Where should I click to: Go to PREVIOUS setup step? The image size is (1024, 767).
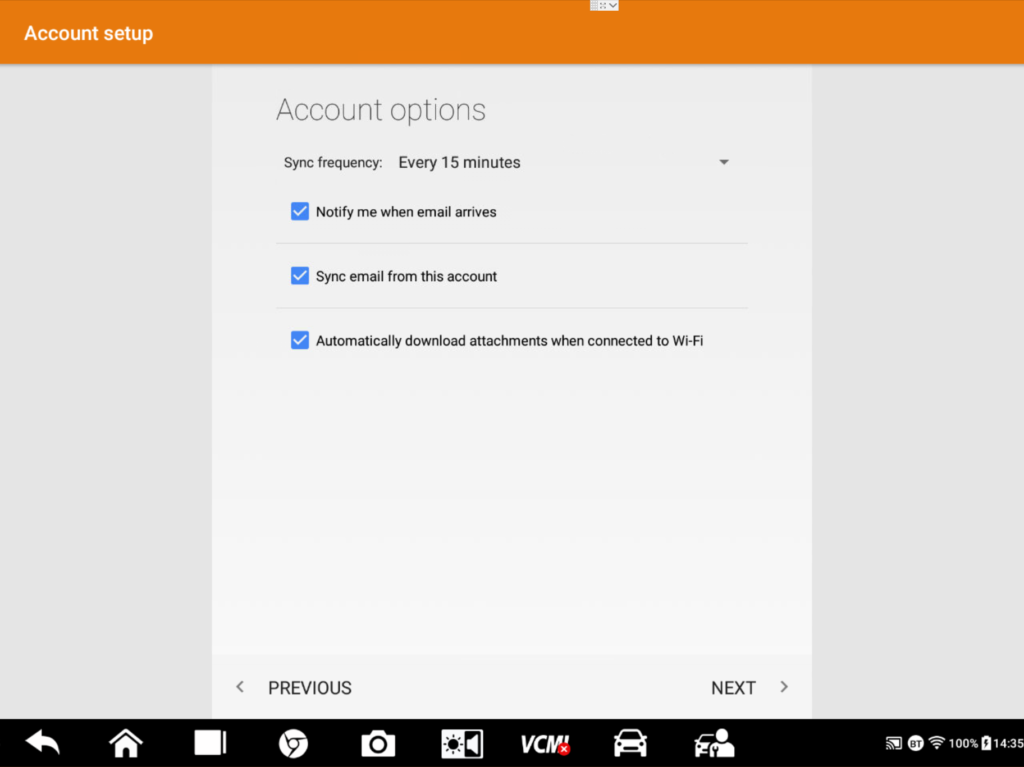(310, 688)
